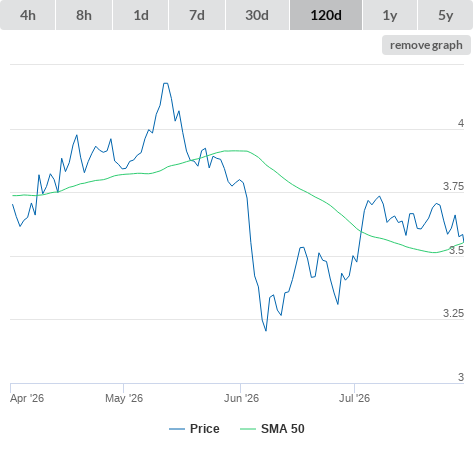View the 5y price range
Image resolution: width=474 pixels, height=455 pixels.
(x=446, y=15)
